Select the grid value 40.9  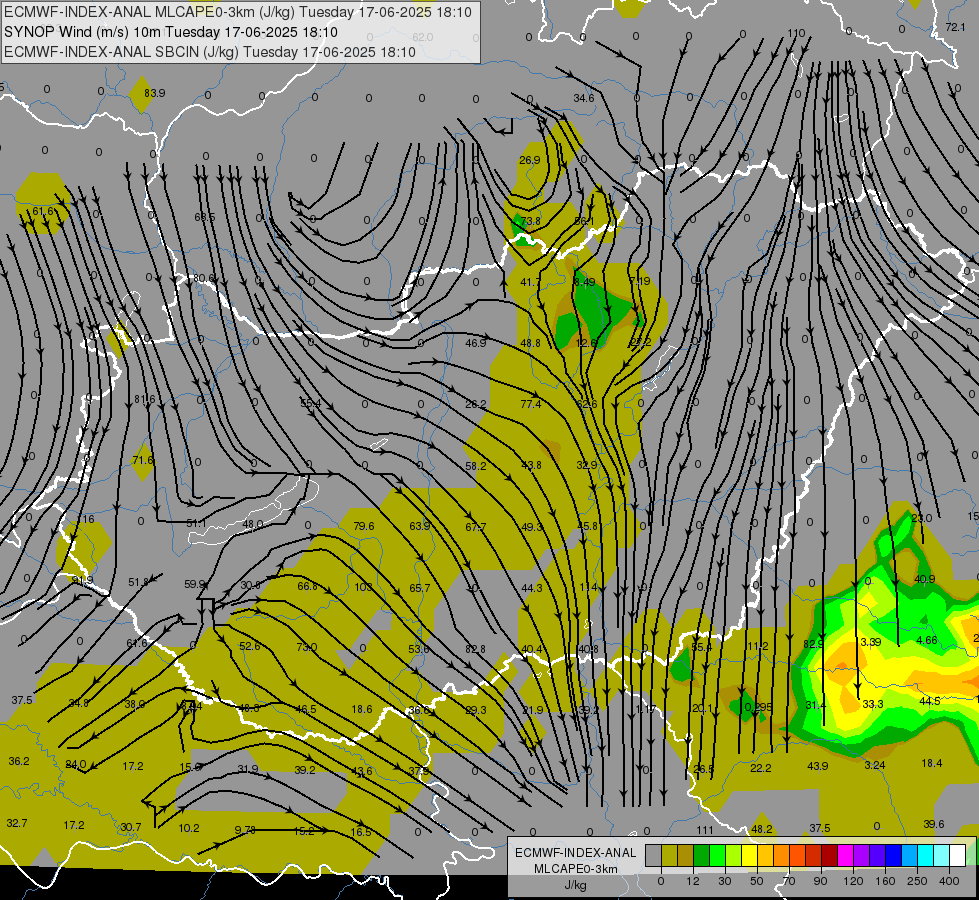point(925,579)
